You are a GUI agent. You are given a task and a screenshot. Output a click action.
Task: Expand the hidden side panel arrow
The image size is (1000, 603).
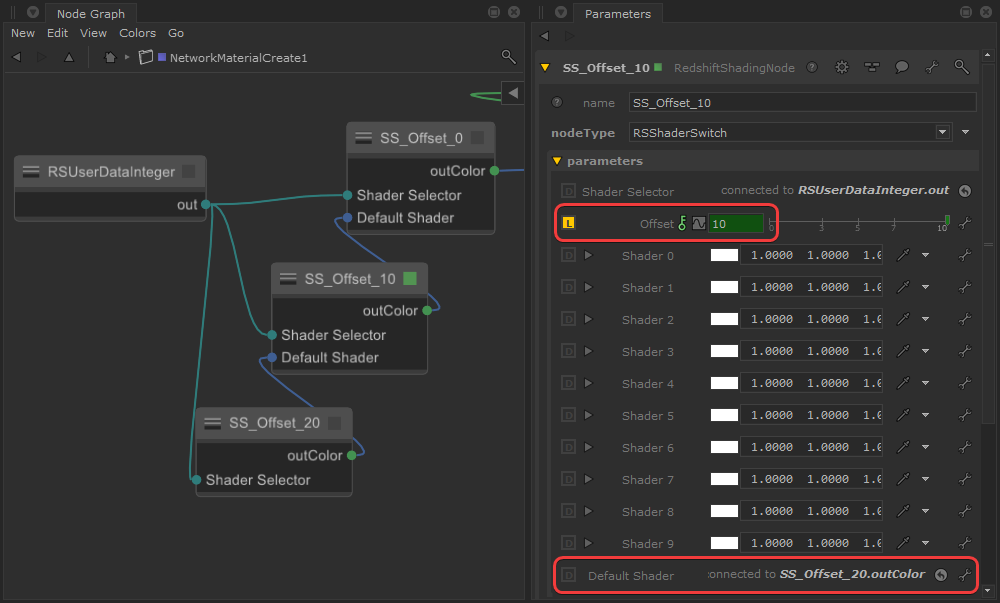[513, 93]
